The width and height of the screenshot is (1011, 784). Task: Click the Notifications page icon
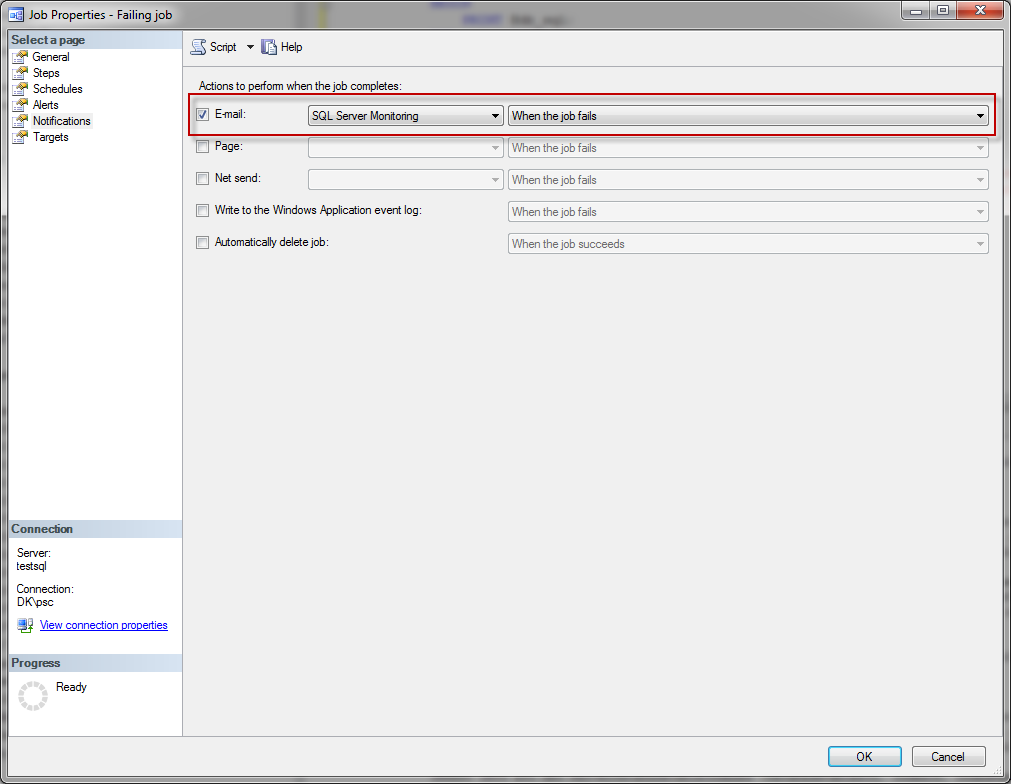coord(21,121)
